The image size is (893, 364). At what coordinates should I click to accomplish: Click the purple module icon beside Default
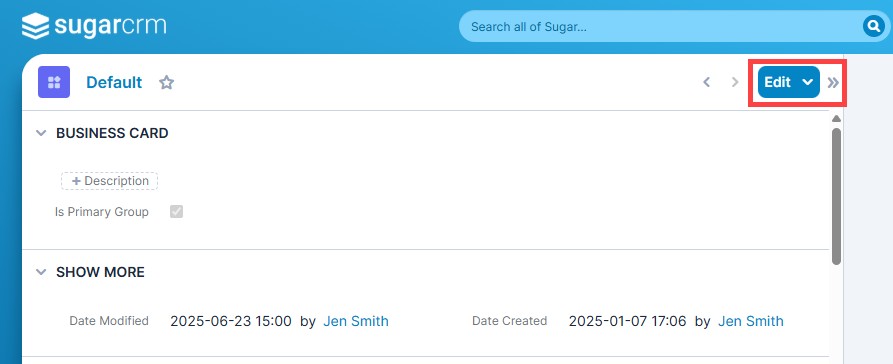[x=54, y=82]
